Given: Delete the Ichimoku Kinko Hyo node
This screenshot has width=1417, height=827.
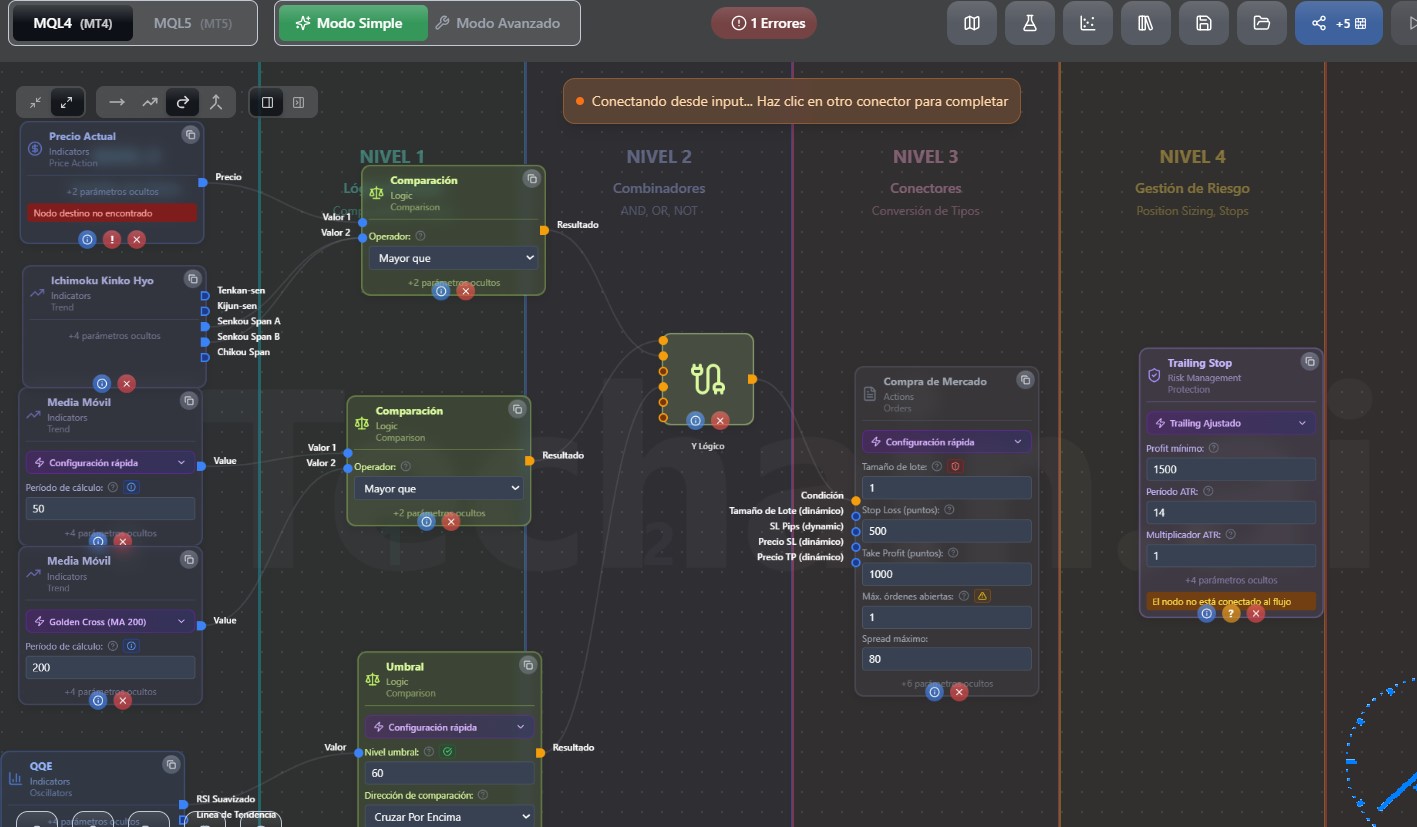Looking at the screenshot, I should (126, 384).
